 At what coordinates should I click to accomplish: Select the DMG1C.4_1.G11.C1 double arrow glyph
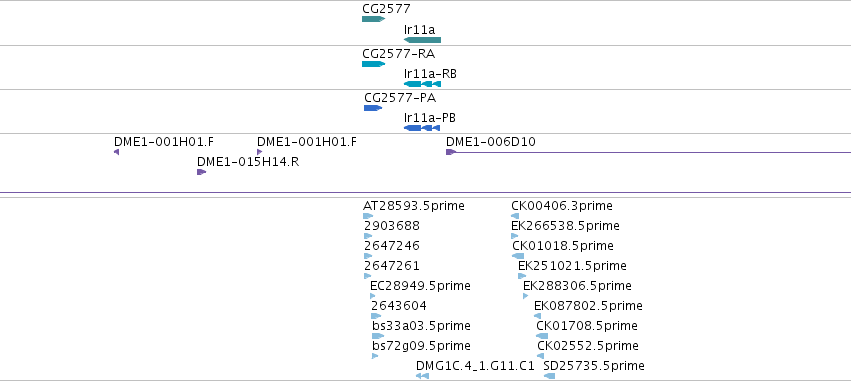pyautogui.click(x=422, y=376)
